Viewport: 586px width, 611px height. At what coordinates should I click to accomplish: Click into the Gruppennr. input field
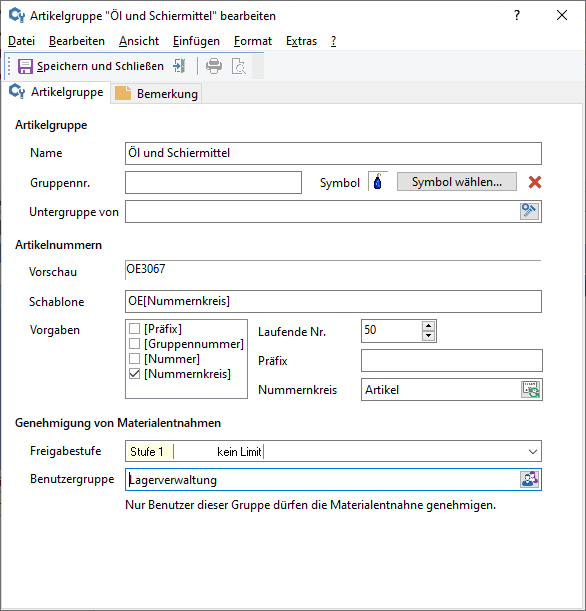click(x=213, y=182)
